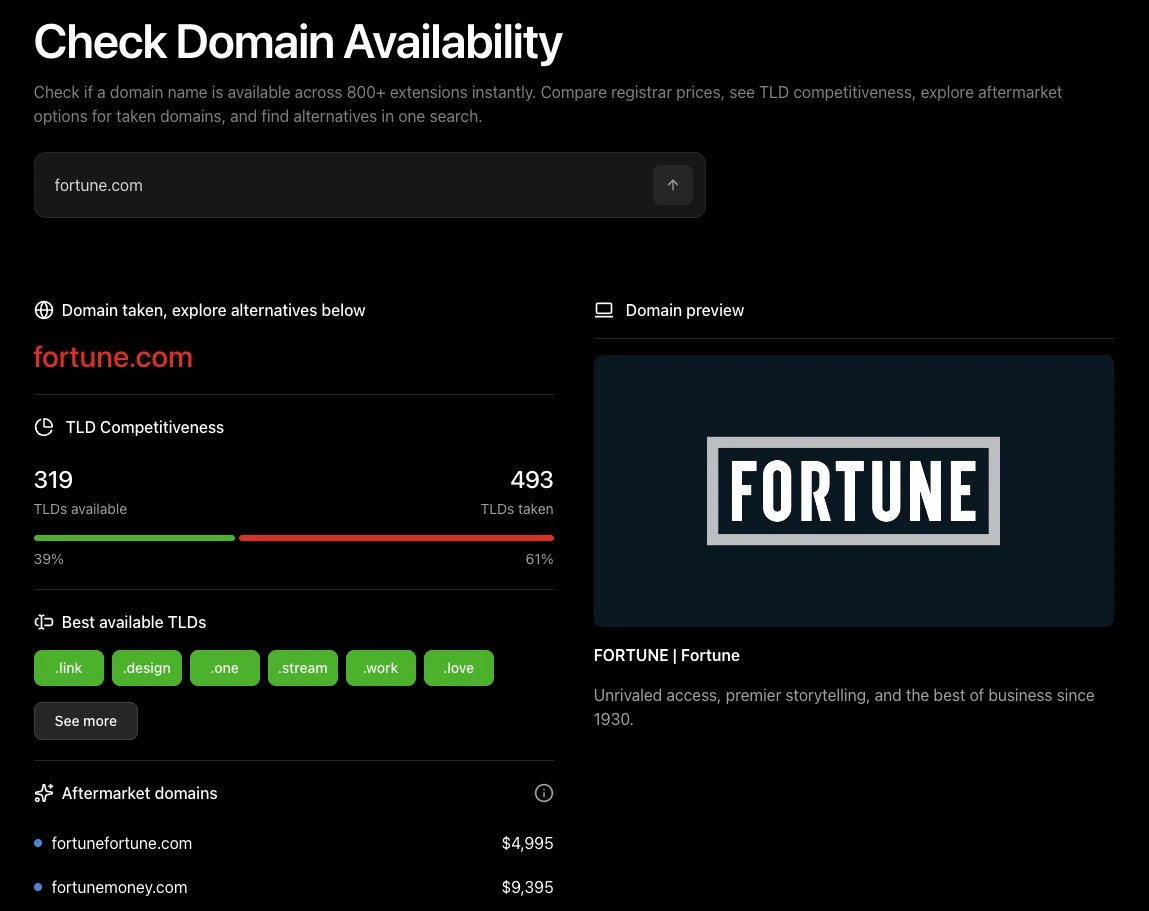Click the 'Domain preview' section title

(x=684, y=310)
